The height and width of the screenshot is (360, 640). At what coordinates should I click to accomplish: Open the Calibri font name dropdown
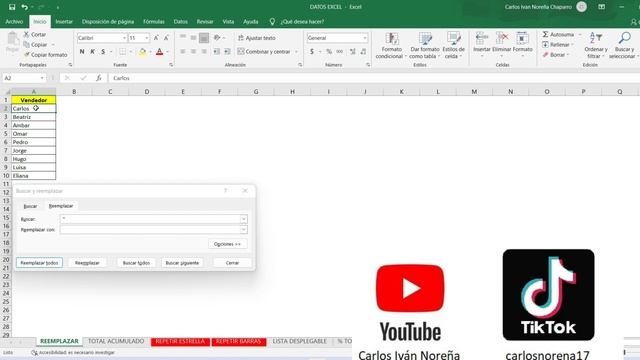point(124,38)
